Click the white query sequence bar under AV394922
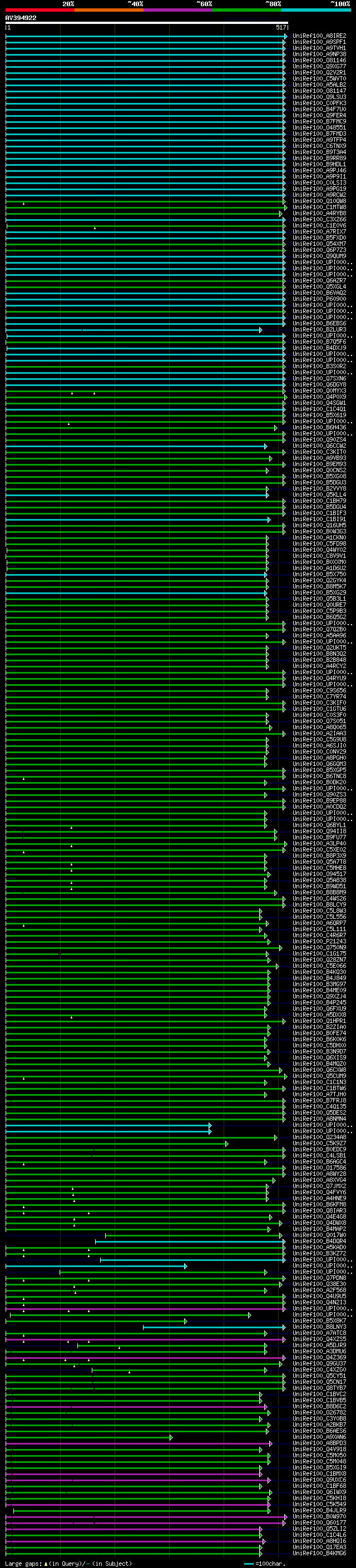This screenshot has height=1568, width=356. click(147, 23)
